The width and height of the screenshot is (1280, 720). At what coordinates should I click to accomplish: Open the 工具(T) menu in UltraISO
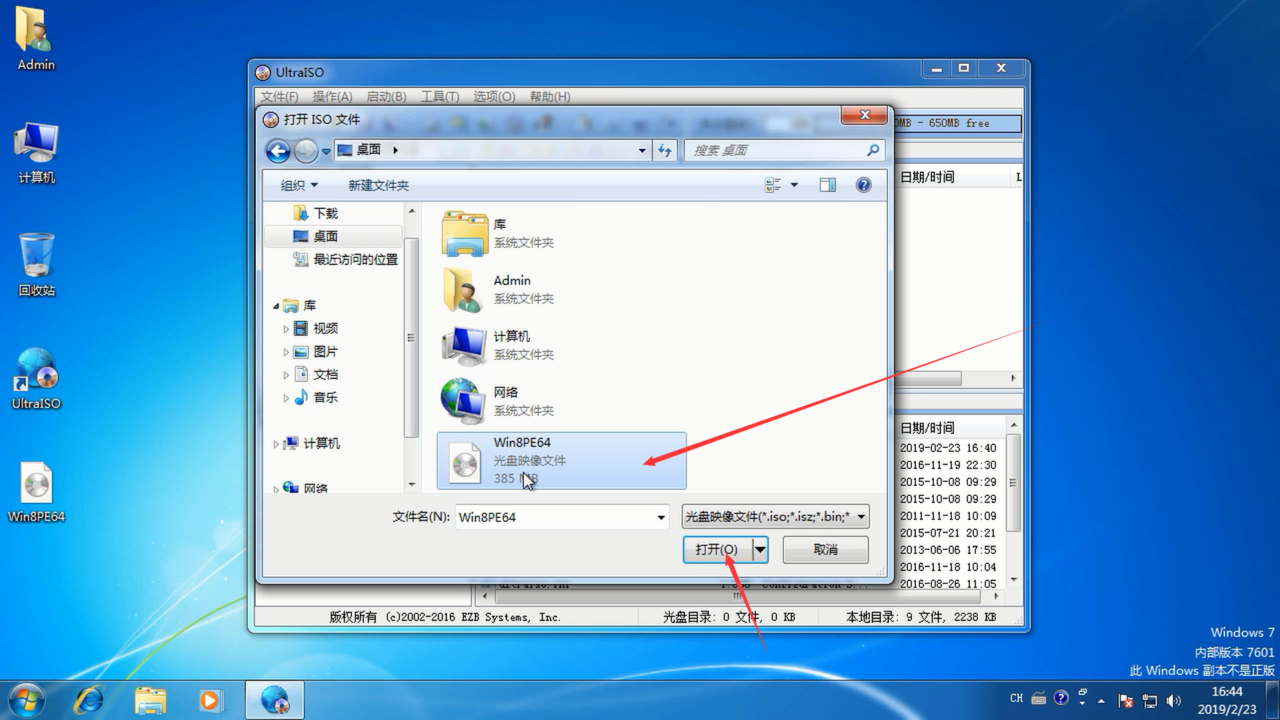[440, 96]
